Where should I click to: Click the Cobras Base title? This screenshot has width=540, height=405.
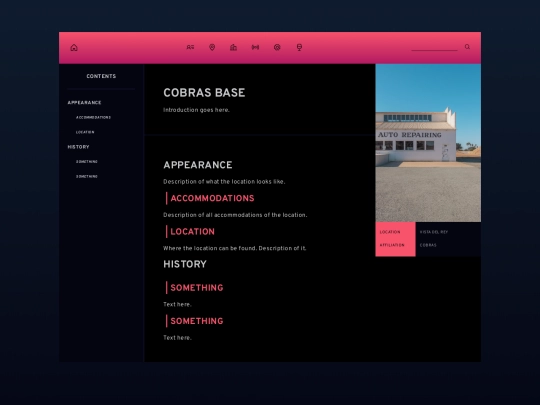[x=204, y=93]
